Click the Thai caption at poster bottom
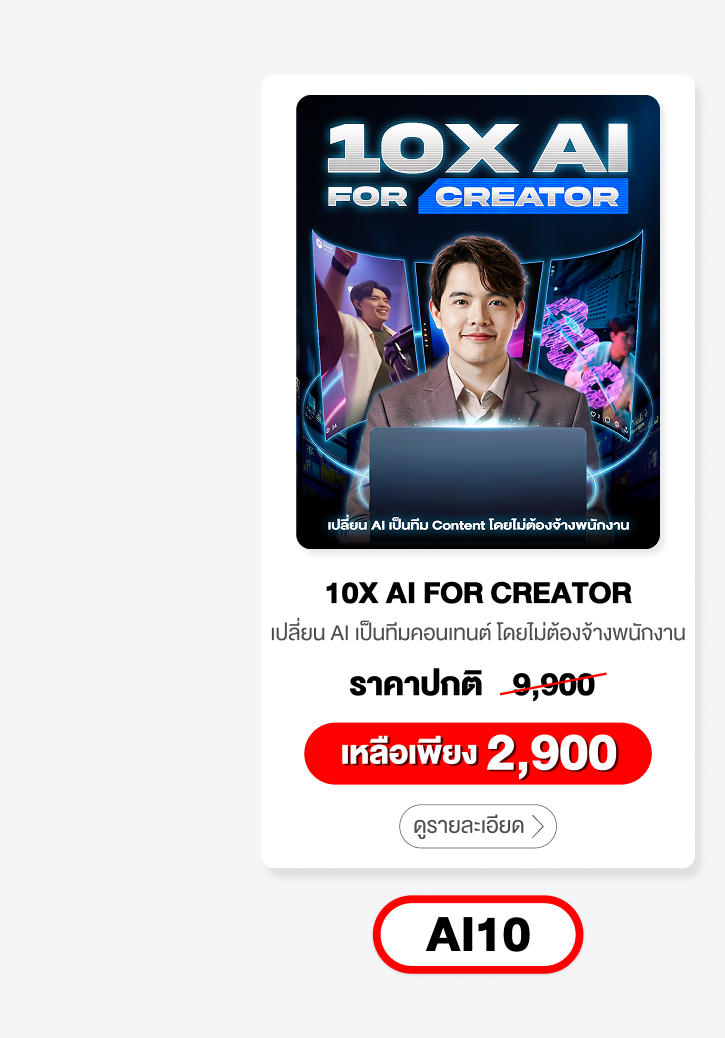 pyautogui.click(x=478, y=525)
